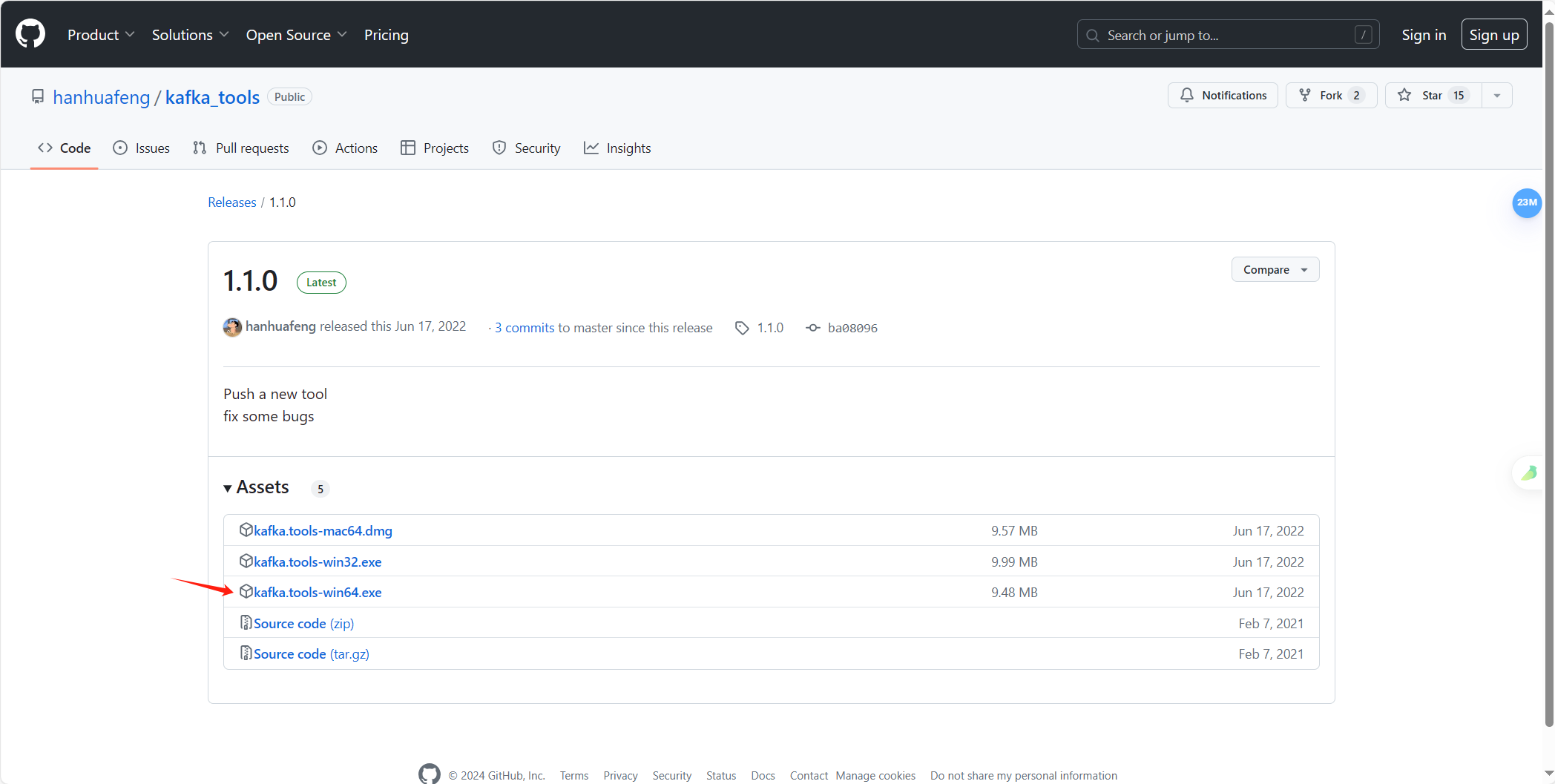Open the 1.1.0 tag link

(x=770, y=328)
